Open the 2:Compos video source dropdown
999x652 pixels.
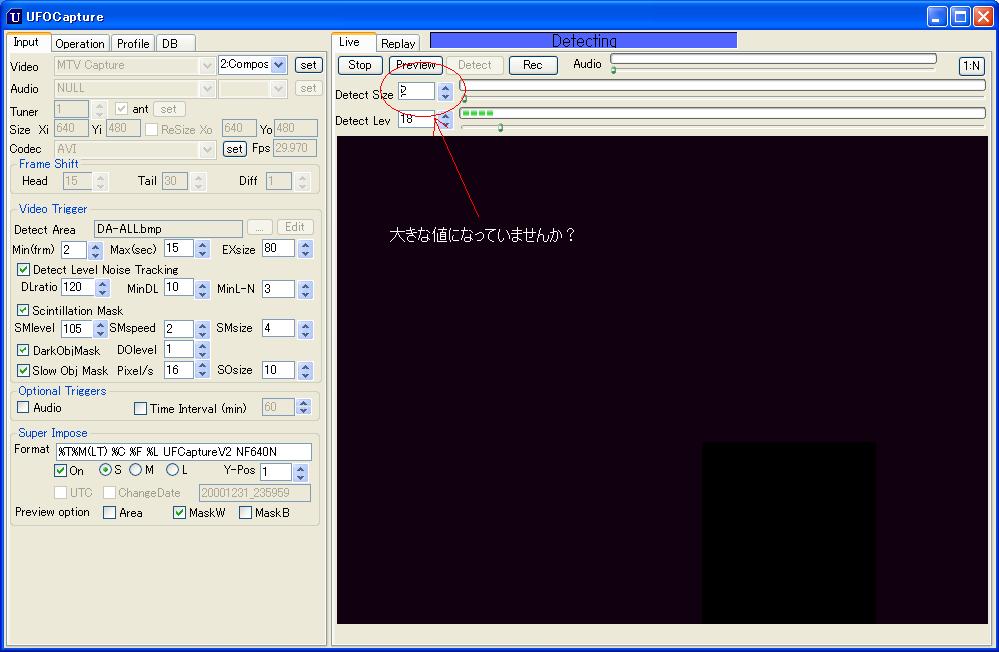point(278,65)
